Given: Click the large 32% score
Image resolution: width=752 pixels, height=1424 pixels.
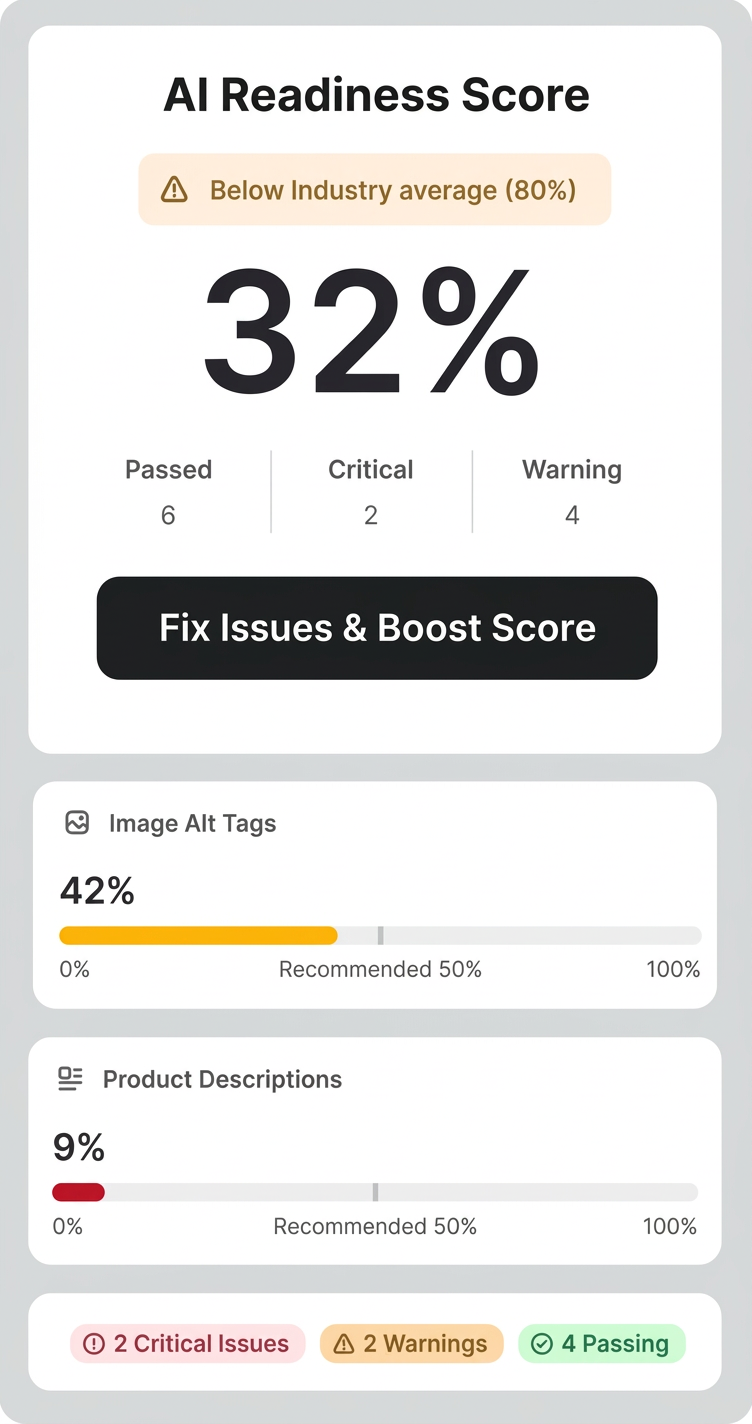Looking at the screenshot, I should click(372, 332).
